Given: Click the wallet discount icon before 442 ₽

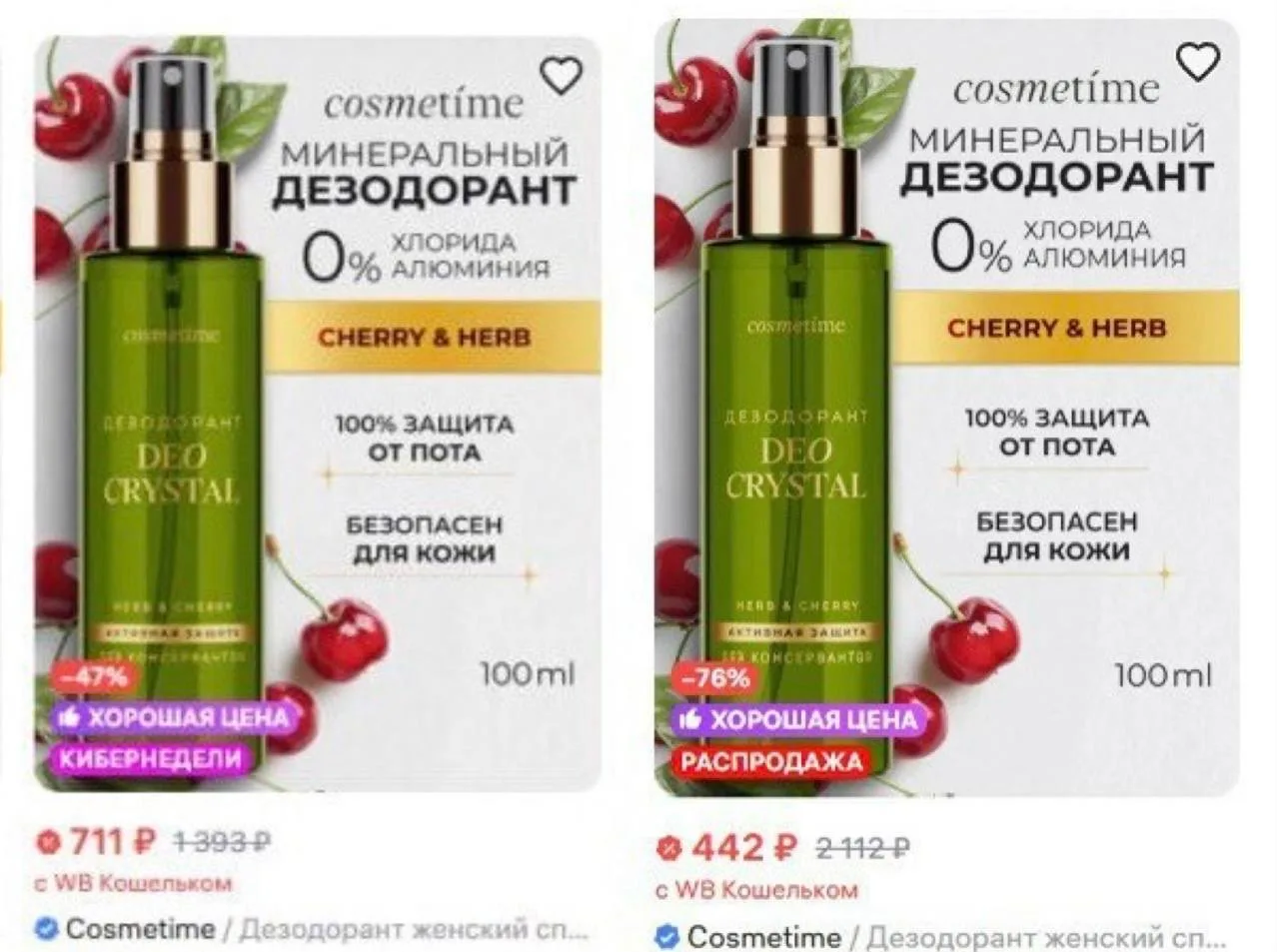Looking at the screenshot, I should point(668,848).
